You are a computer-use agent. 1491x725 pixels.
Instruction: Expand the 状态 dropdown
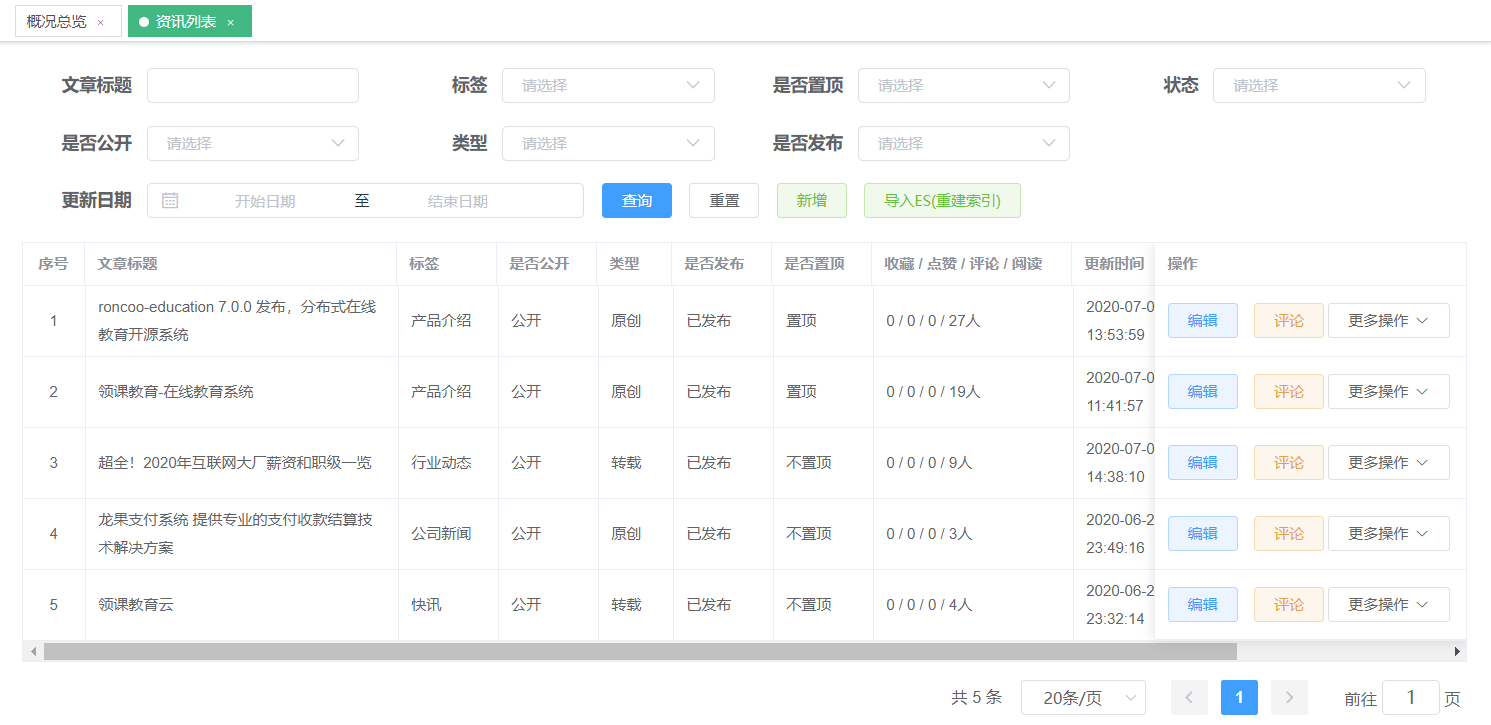click(1318, 86)
